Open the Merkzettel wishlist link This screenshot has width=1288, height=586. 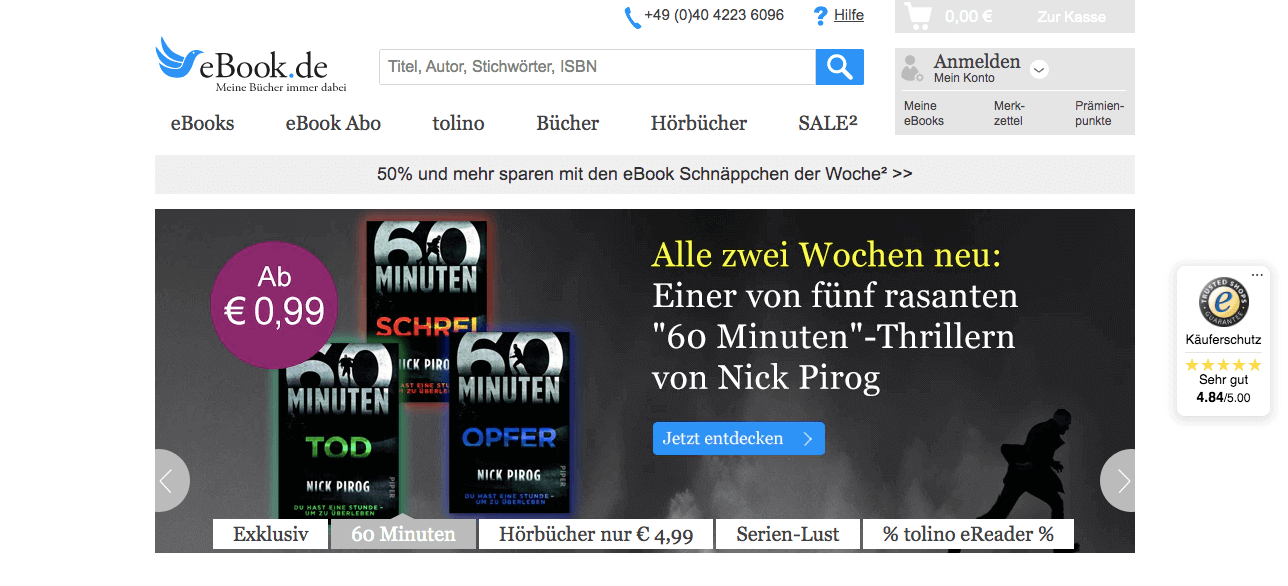(x=1010, y=113)
